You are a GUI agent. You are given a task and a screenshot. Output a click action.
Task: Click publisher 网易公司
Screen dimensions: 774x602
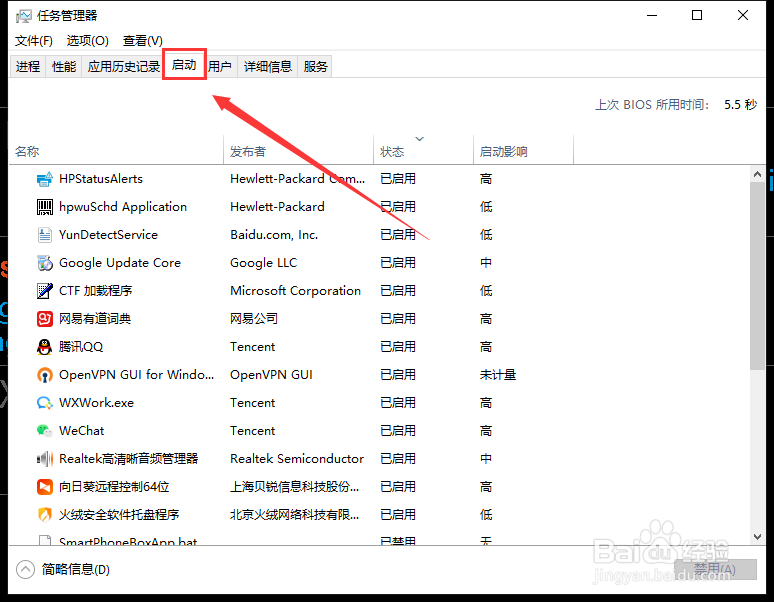coord(254,319)
